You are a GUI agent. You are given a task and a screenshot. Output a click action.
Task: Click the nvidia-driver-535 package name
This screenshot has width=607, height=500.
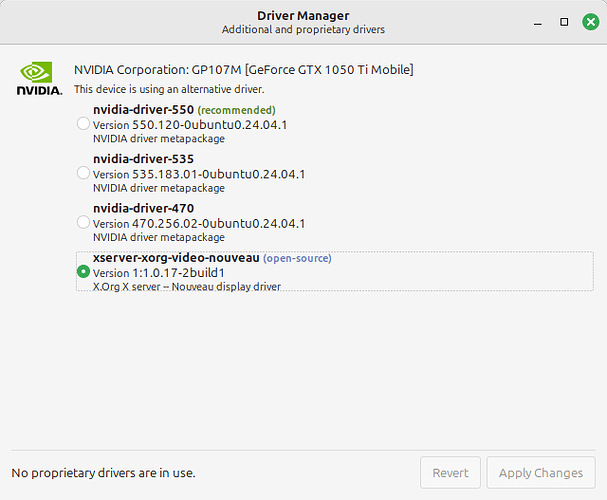point(143,159)
